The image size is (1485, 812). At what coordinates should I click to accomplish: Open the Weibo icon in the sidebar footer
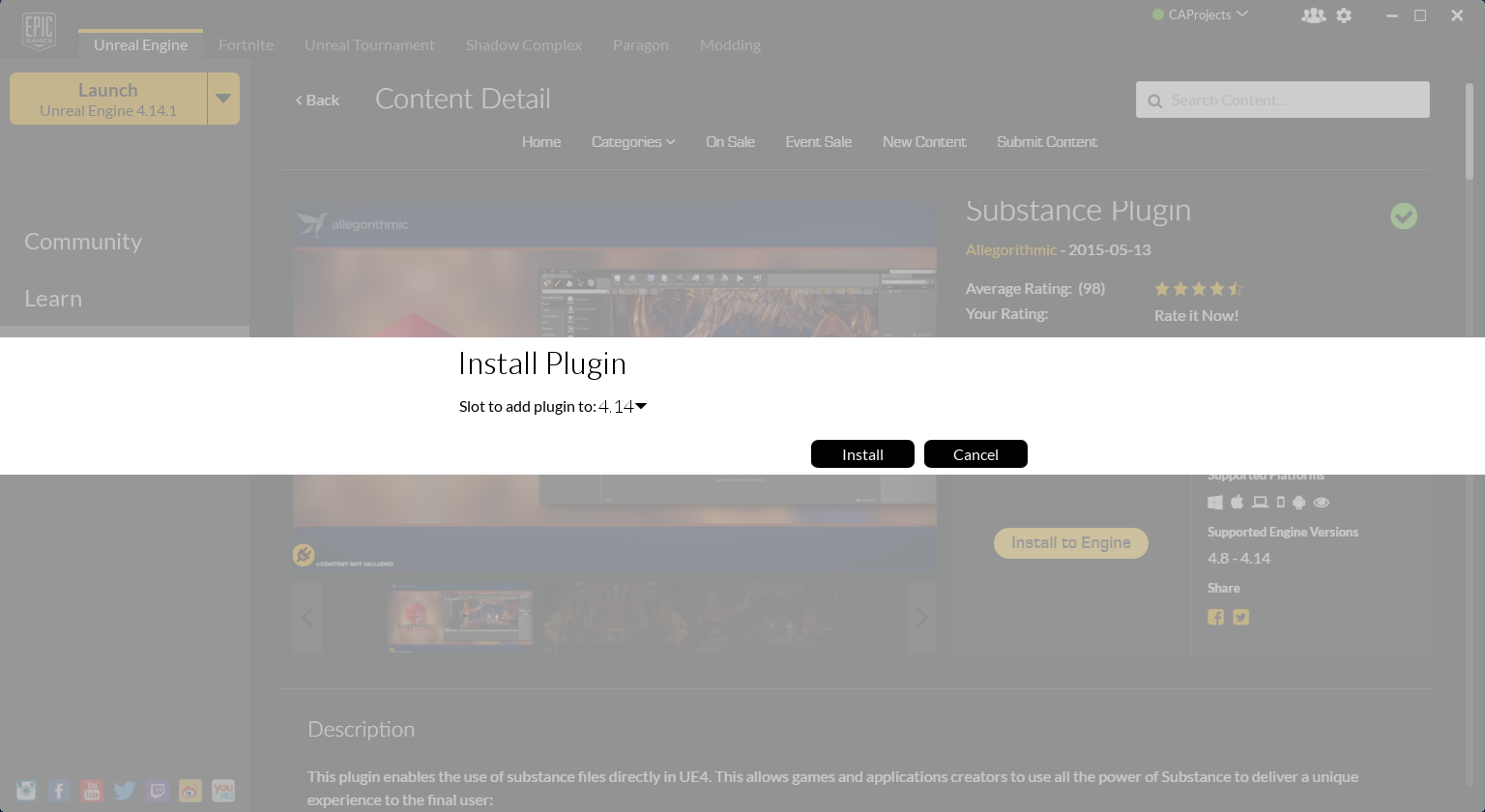(190, 791)
